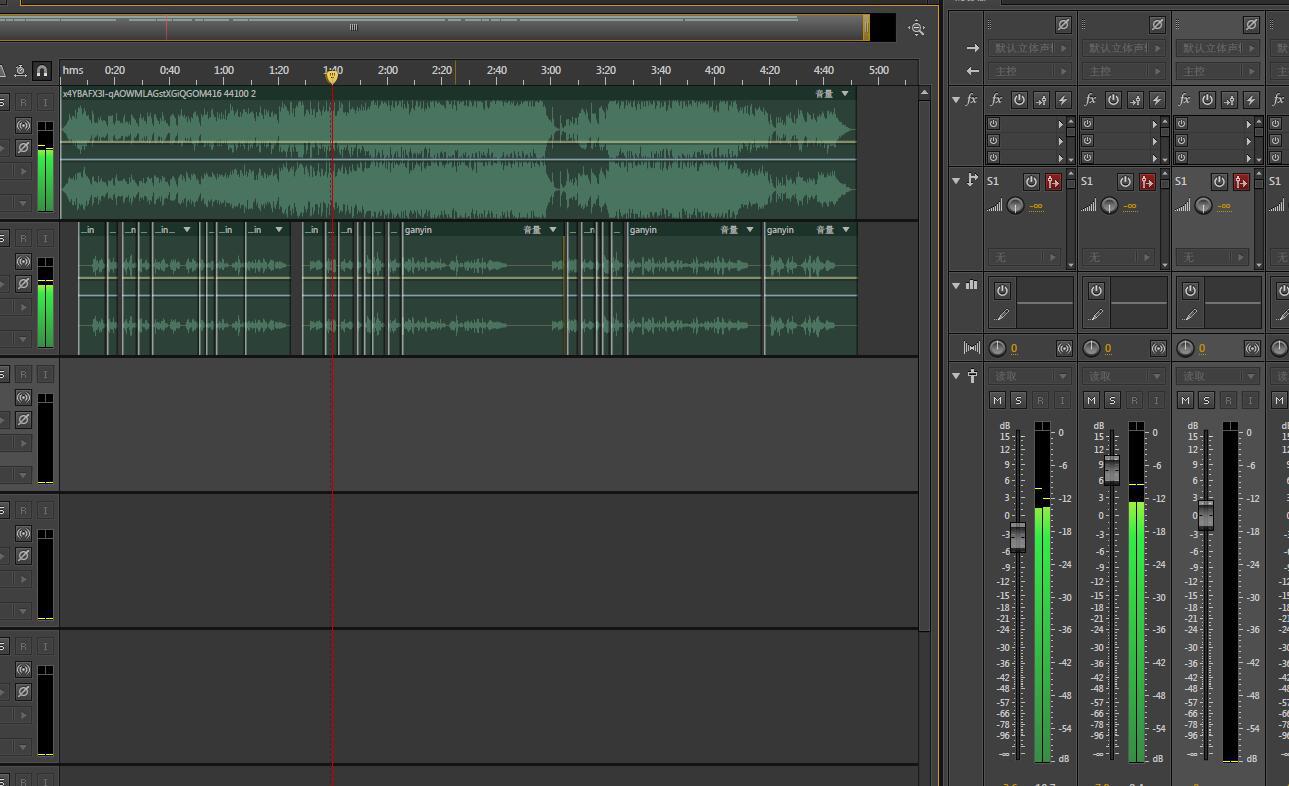This screenshot has width=1289, height=786.
Task: Collapse the sends section in the mixer
Action: click(x=956, y=181)
